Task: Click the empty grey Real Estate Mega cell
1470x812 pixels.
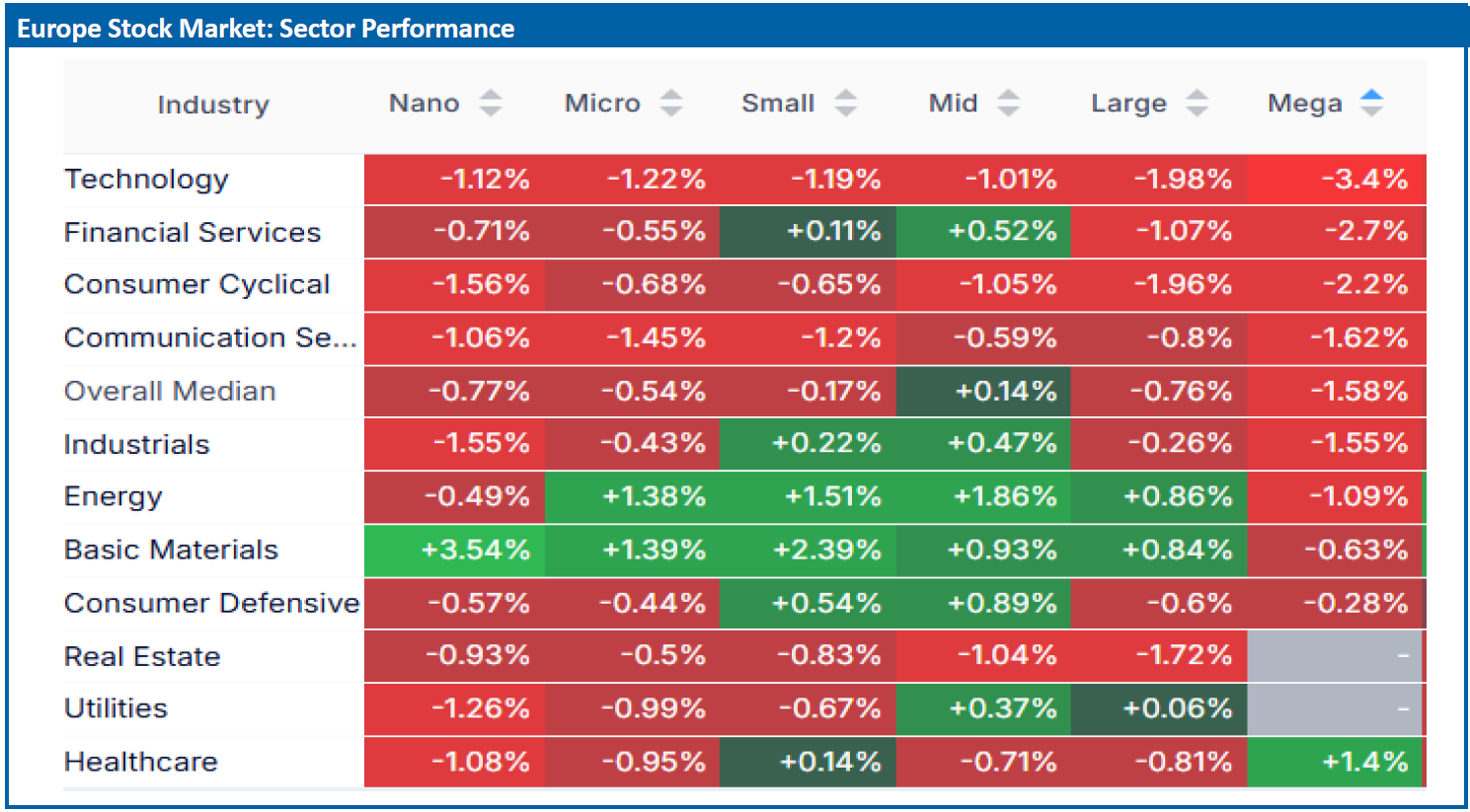Action: [x=1335, y=656]
